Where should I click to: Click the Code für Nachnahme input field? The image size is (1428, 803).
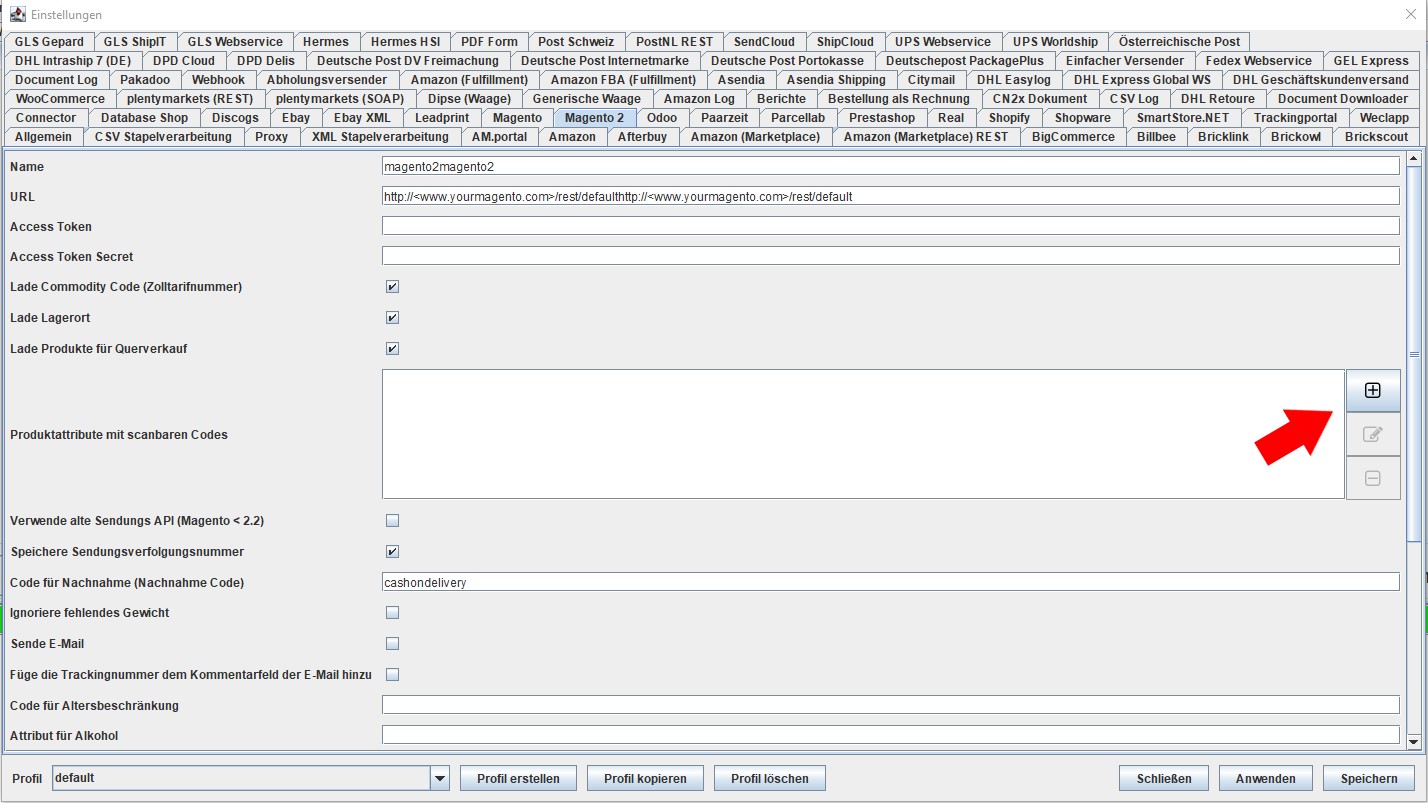point(890,582)
